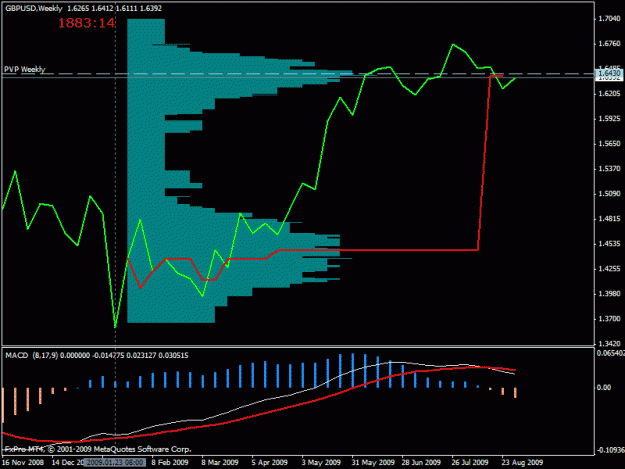Click the 23 Aug 2009 date label
The image size is (625, 469).
click(x=522, y=462)
